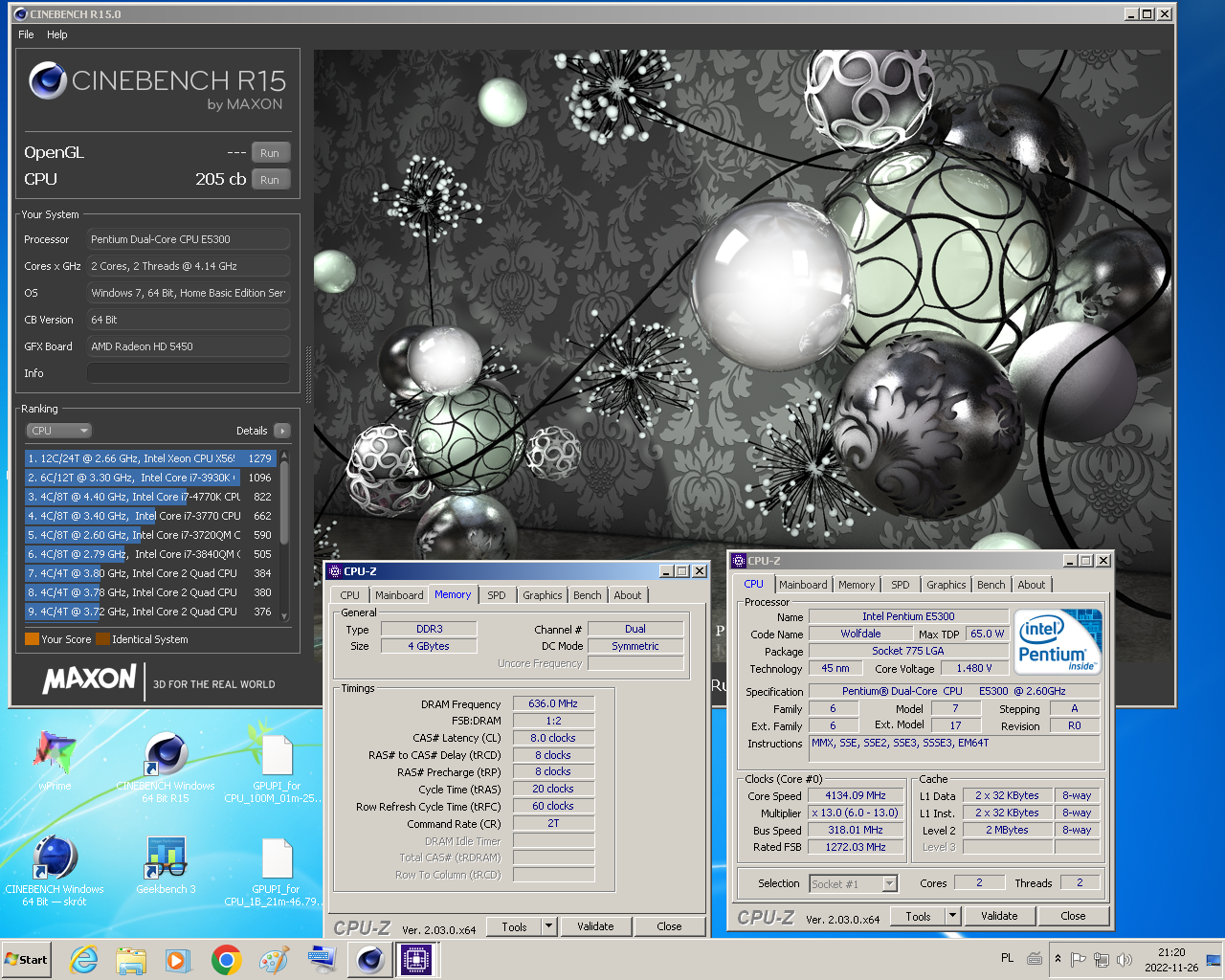This screenshot has width=1225, height=980.
Task: Open Google Chrome from the taskbar
Action: click(226, 960)
